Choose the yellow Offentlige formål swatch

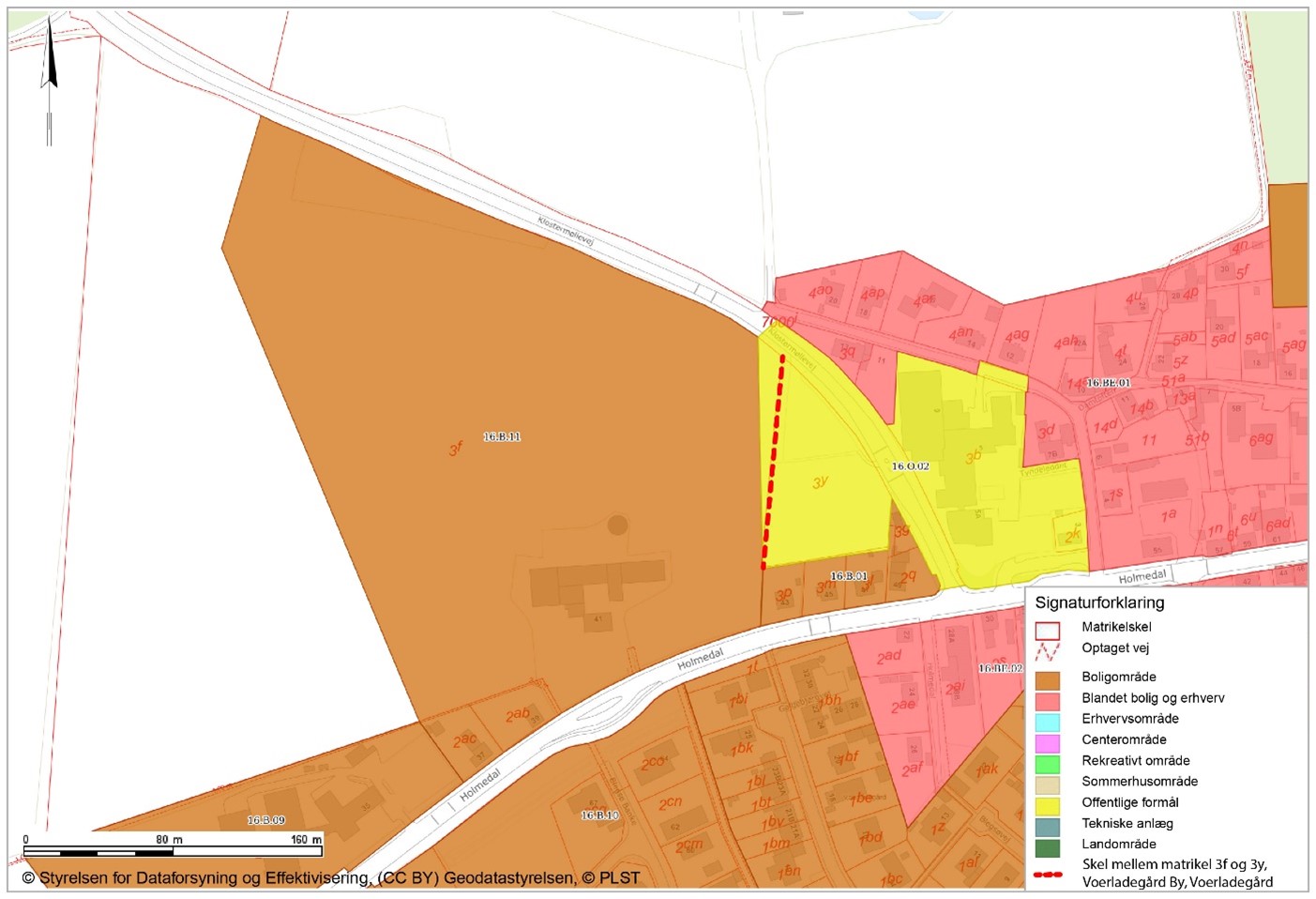click(x=1047, y=804)
